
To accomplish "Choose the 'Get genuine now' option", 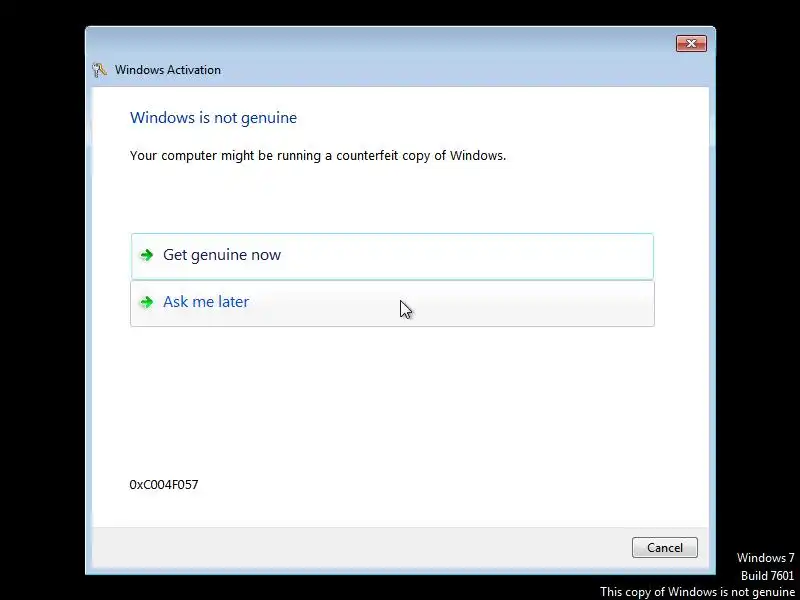I will pos(392,256).
